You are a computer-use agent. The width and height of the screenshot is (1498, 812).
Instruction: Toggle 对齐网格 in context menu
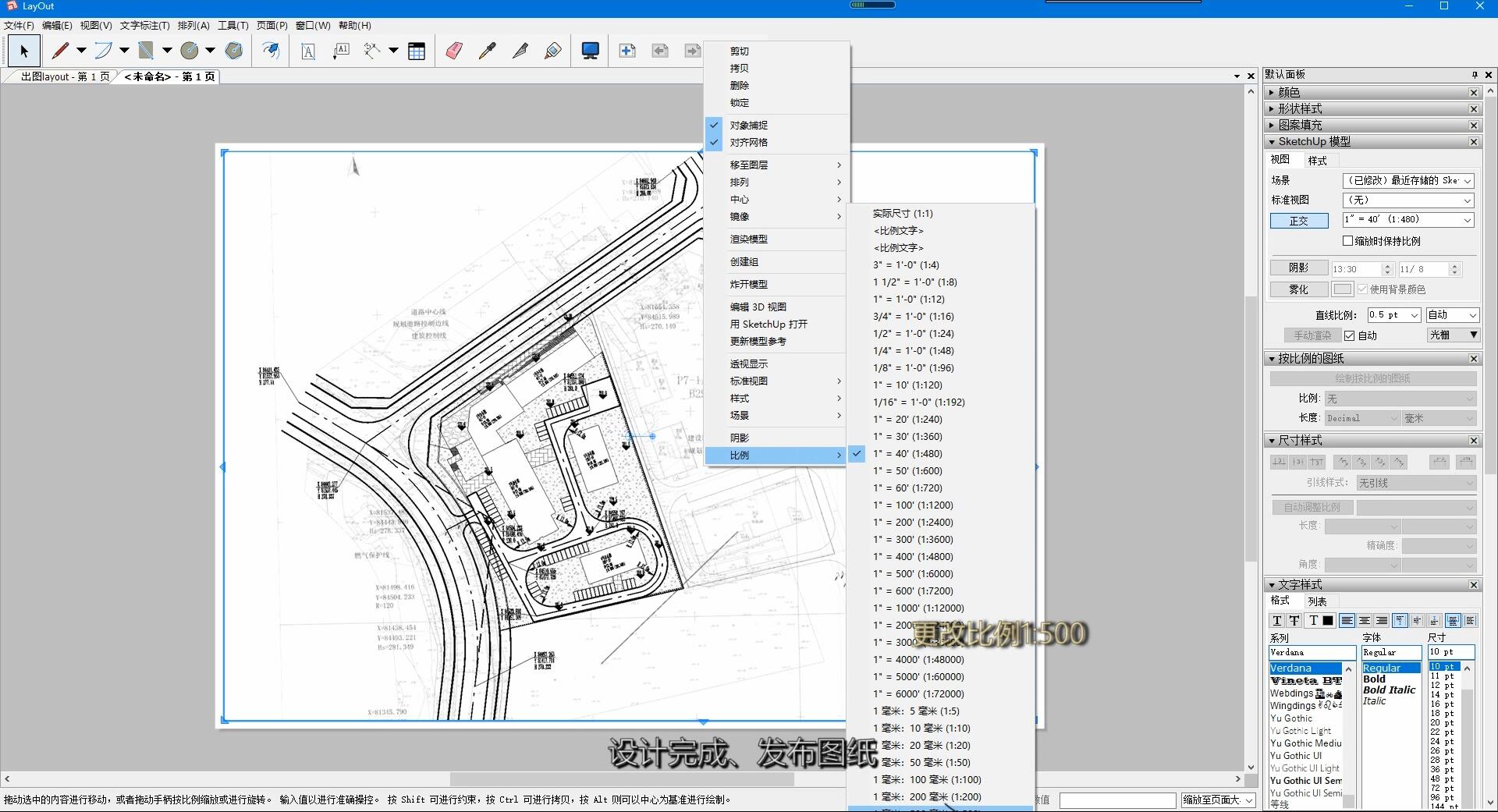pyautogui.click(x=776, y=142)
